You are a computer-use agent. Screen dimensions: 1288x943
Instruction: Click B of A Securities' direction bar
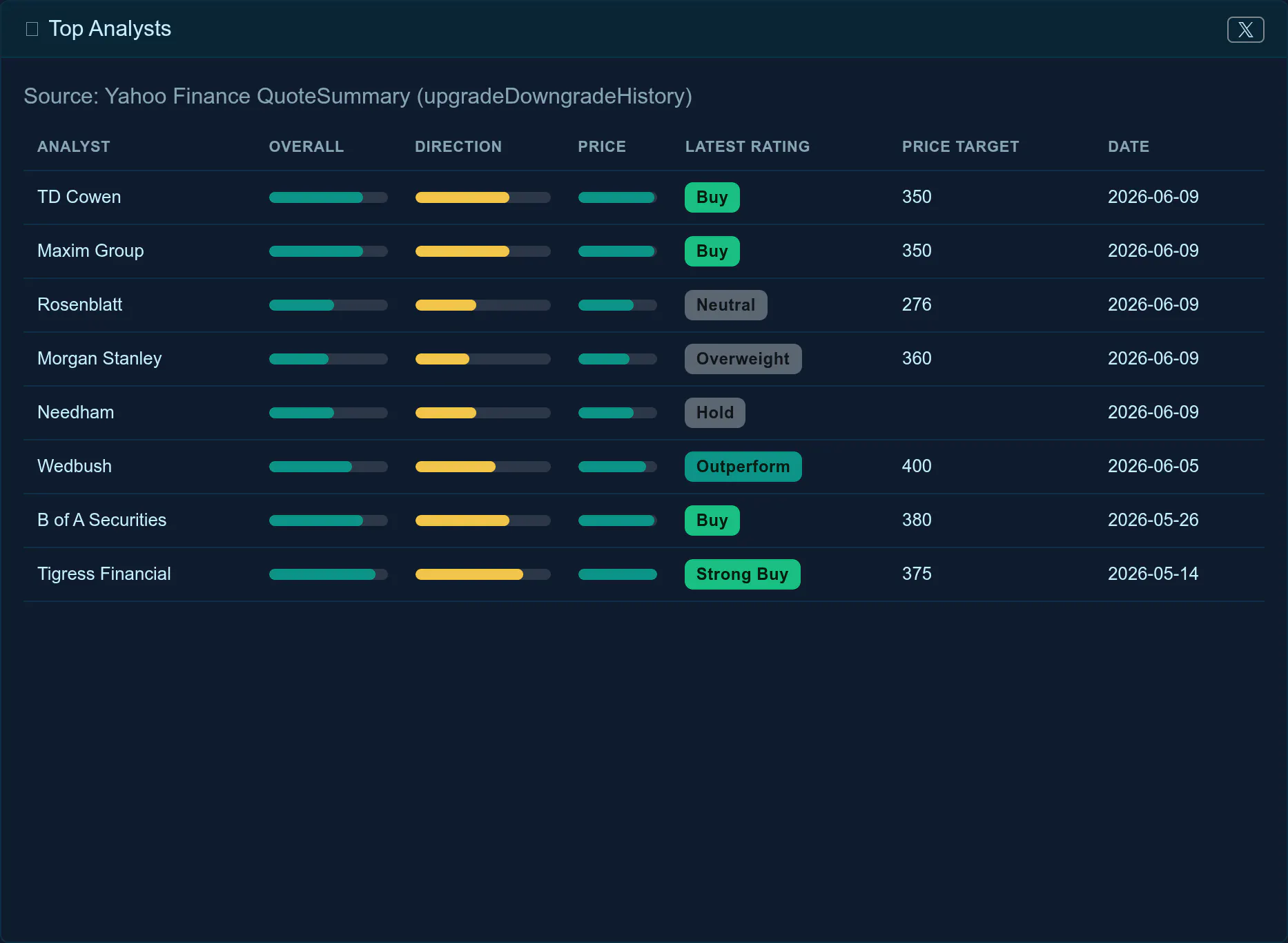[483, 521]
